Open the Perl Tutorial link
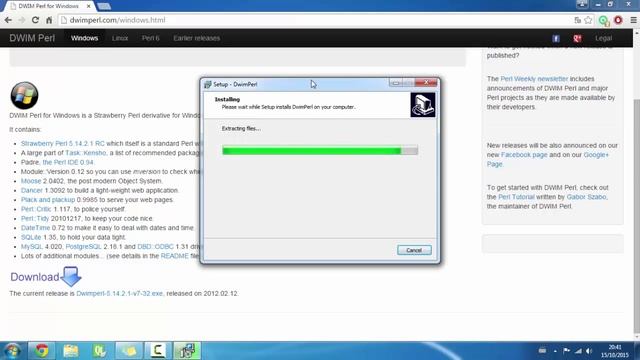Image resolution: width=640 pixels, height=360 pixels. click(x=516, y=197)
